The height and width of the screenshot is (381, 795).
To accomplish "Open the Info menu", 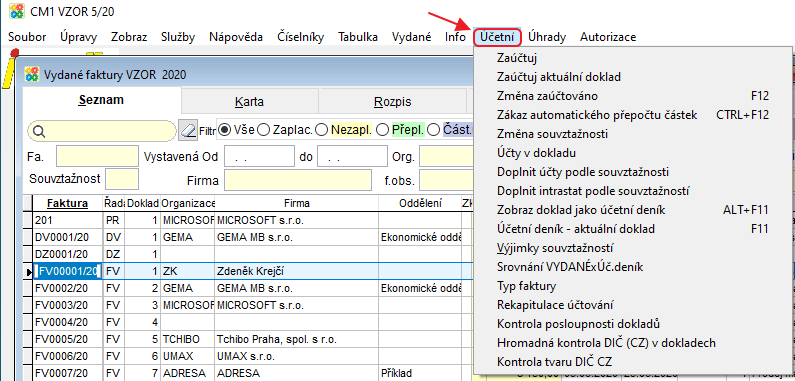I will tap(455, 37).
